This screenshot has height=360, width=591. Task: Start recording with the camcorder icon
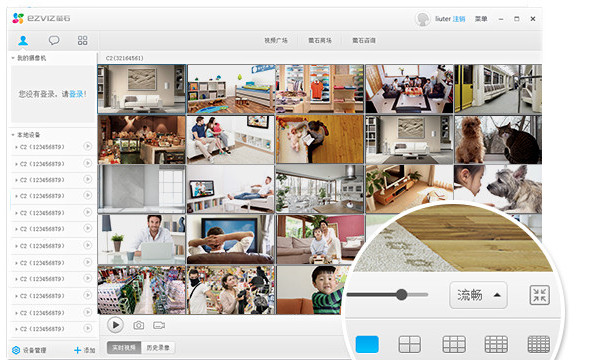click(159, 325)
